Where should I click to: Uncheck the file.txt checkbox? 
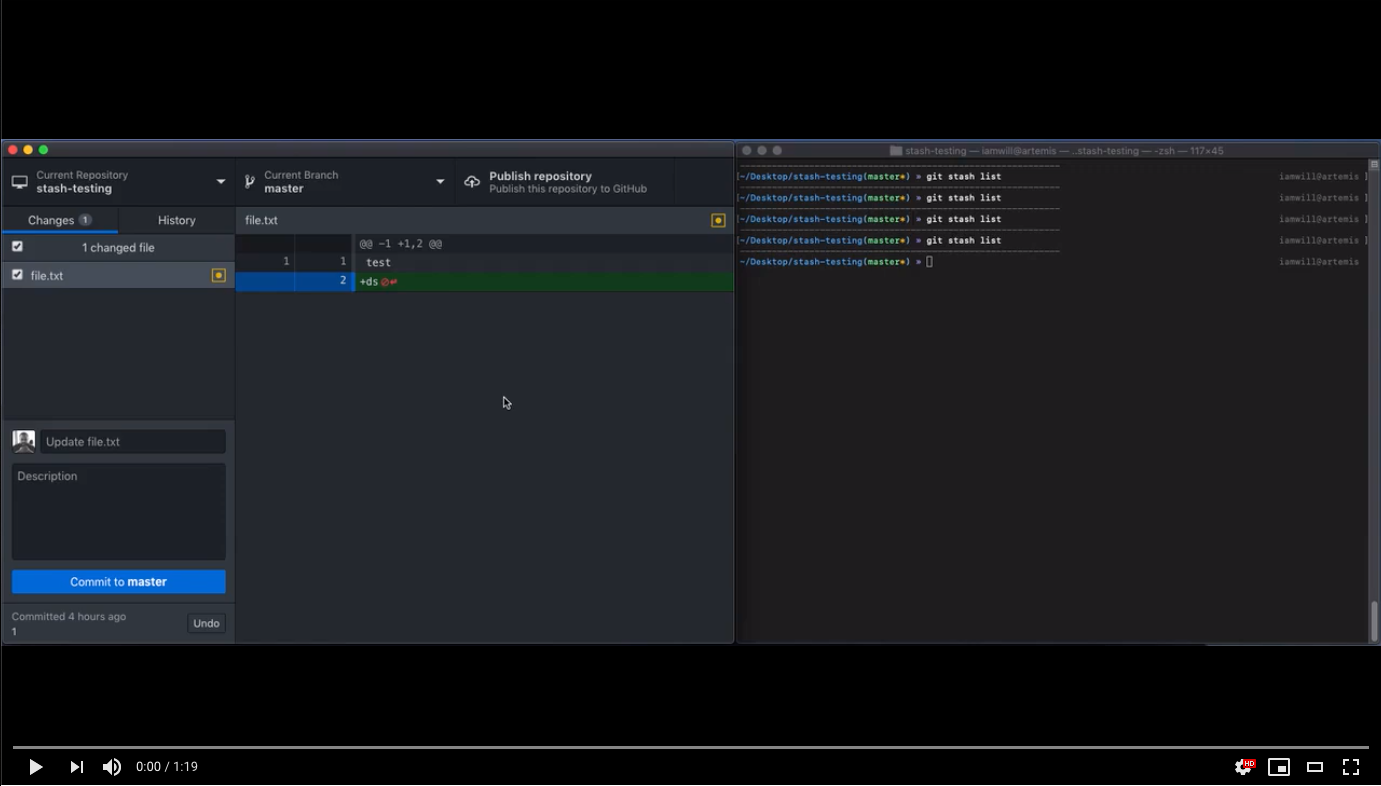coord(16,274)
